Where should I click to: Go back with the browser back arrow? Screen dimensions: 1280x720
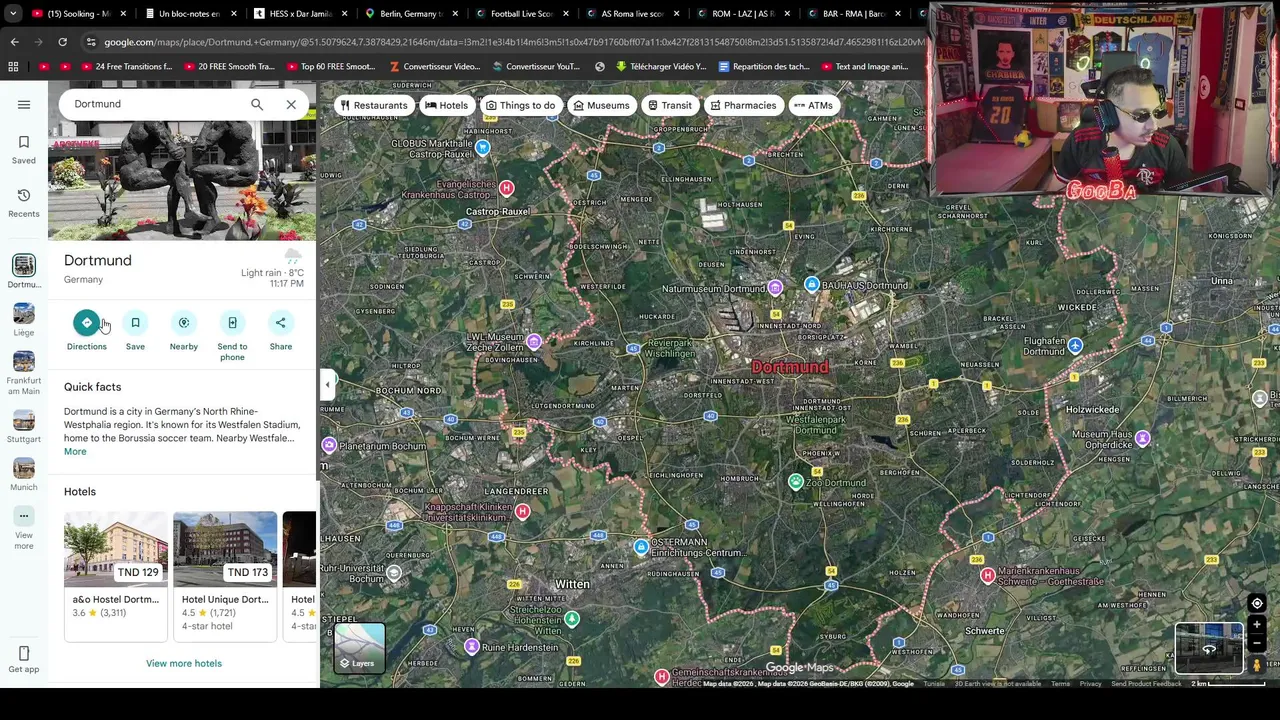[14, 42]
